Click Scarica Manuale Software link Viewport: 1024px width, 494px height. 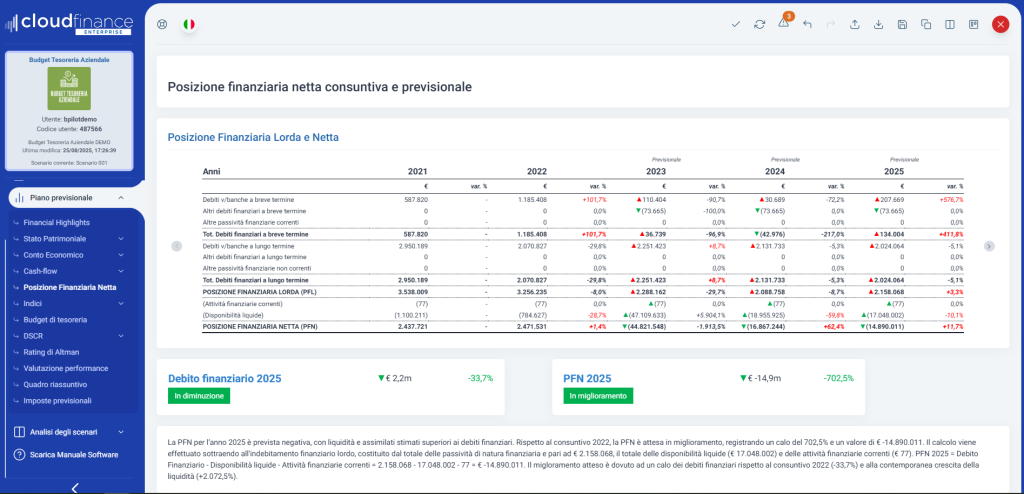point(74,455)
